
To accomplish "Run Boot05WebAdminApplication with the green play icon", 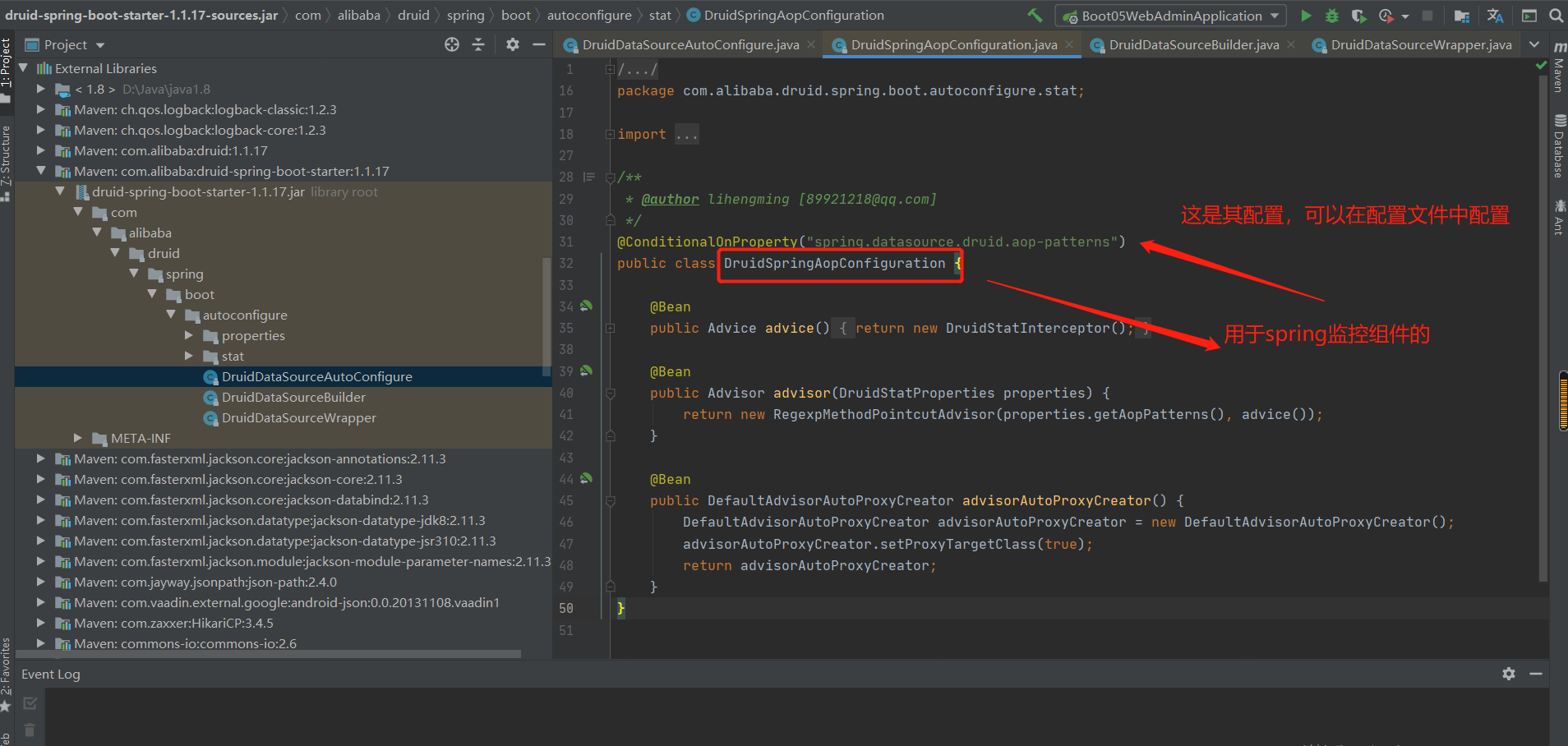I will tap(1306, 16).
